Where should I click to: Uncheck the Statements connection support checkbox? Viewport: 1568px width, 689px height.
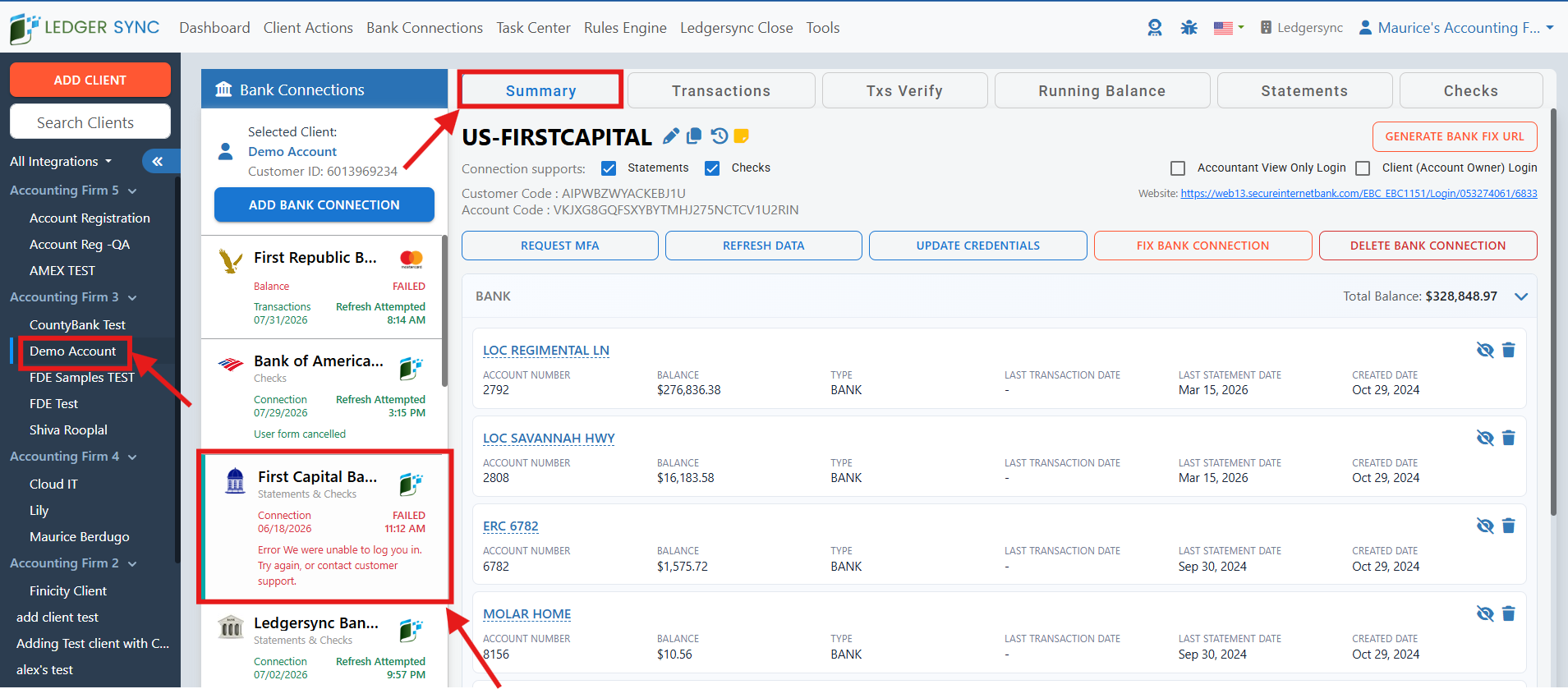(x=609, y=168)
